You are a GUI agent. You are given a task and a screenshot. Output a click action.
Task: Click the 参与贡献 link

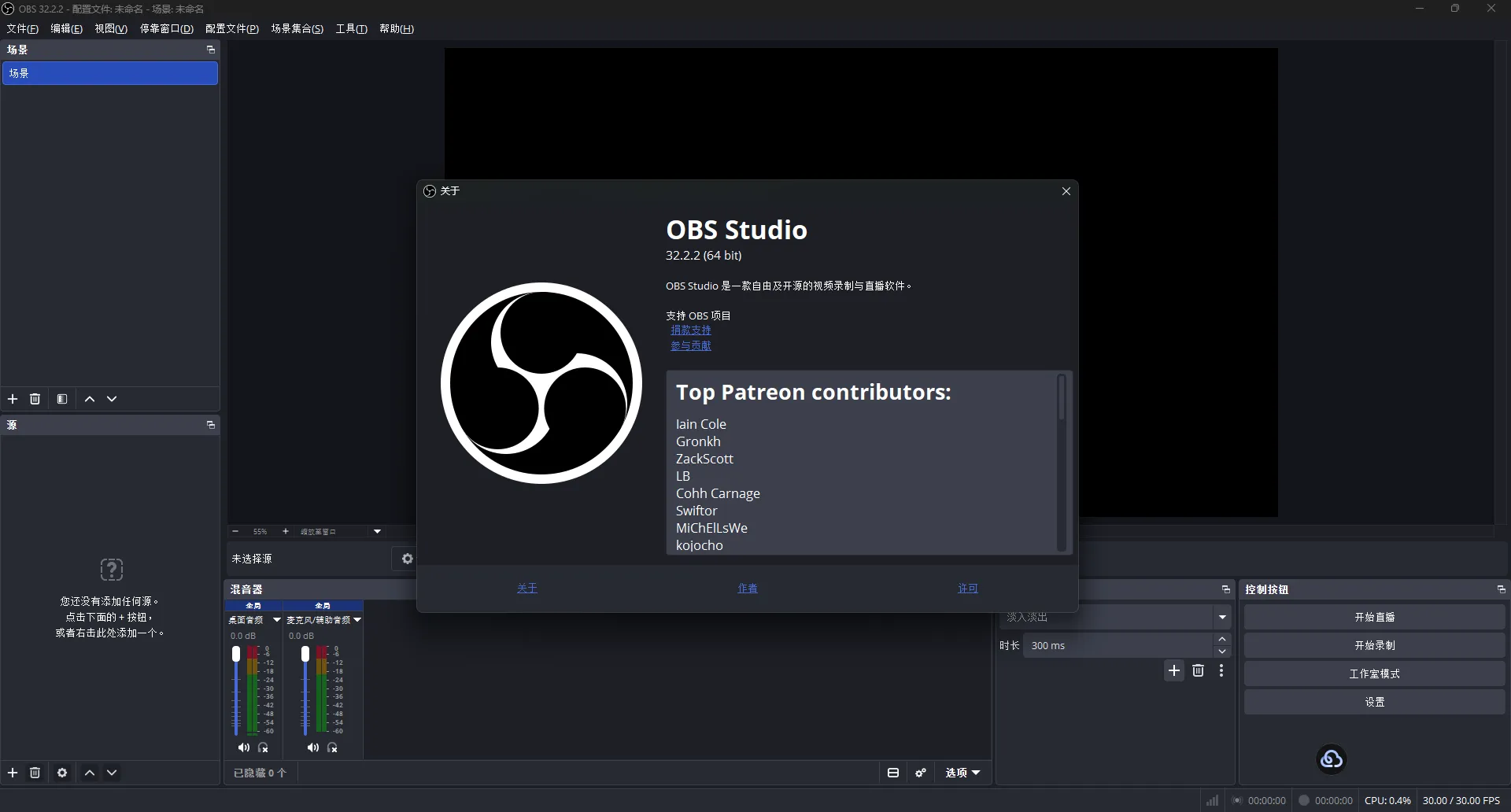691,346
